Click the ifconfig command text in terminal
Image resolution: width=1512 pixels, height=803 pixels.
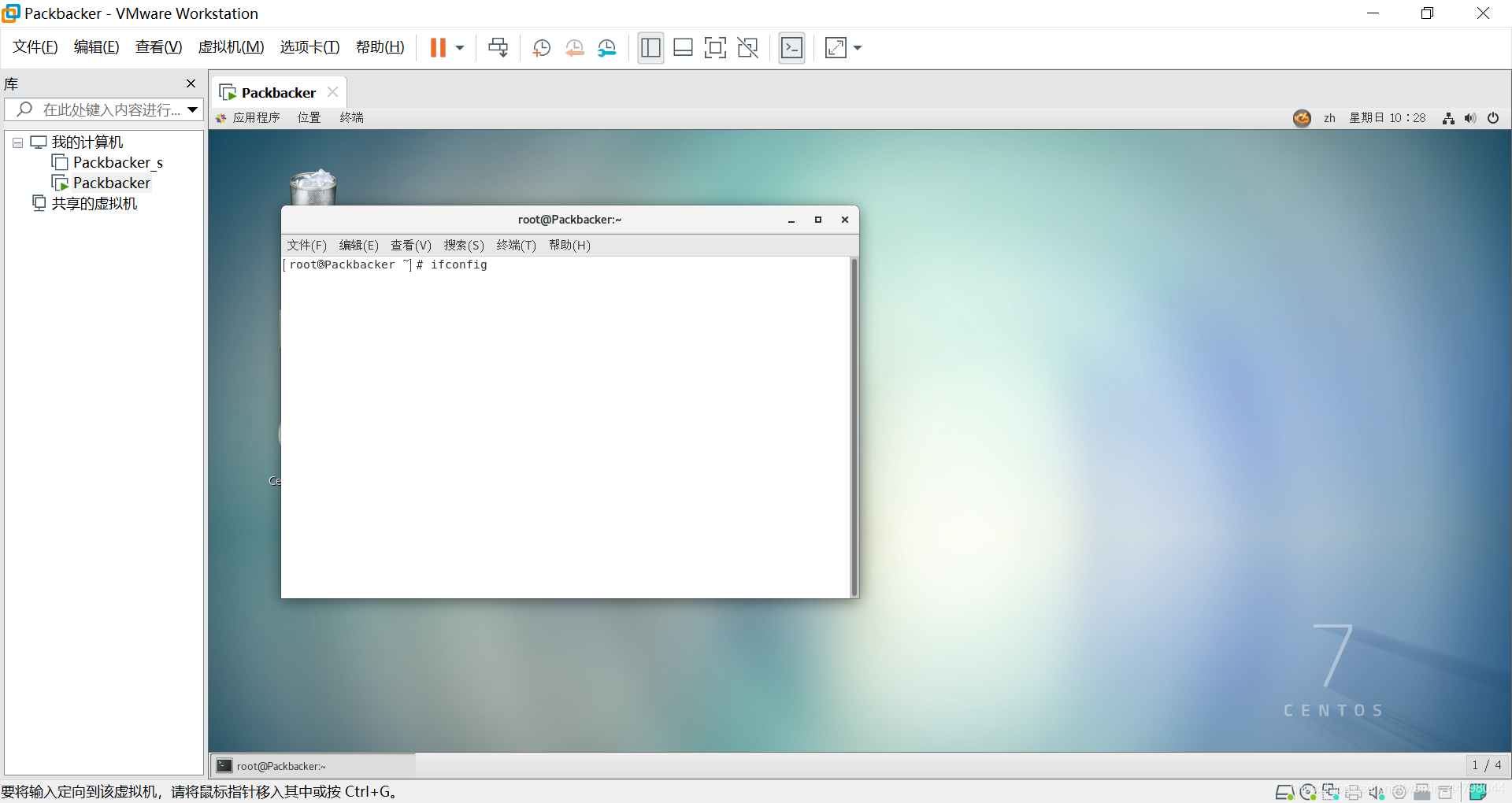click(459, 265)
